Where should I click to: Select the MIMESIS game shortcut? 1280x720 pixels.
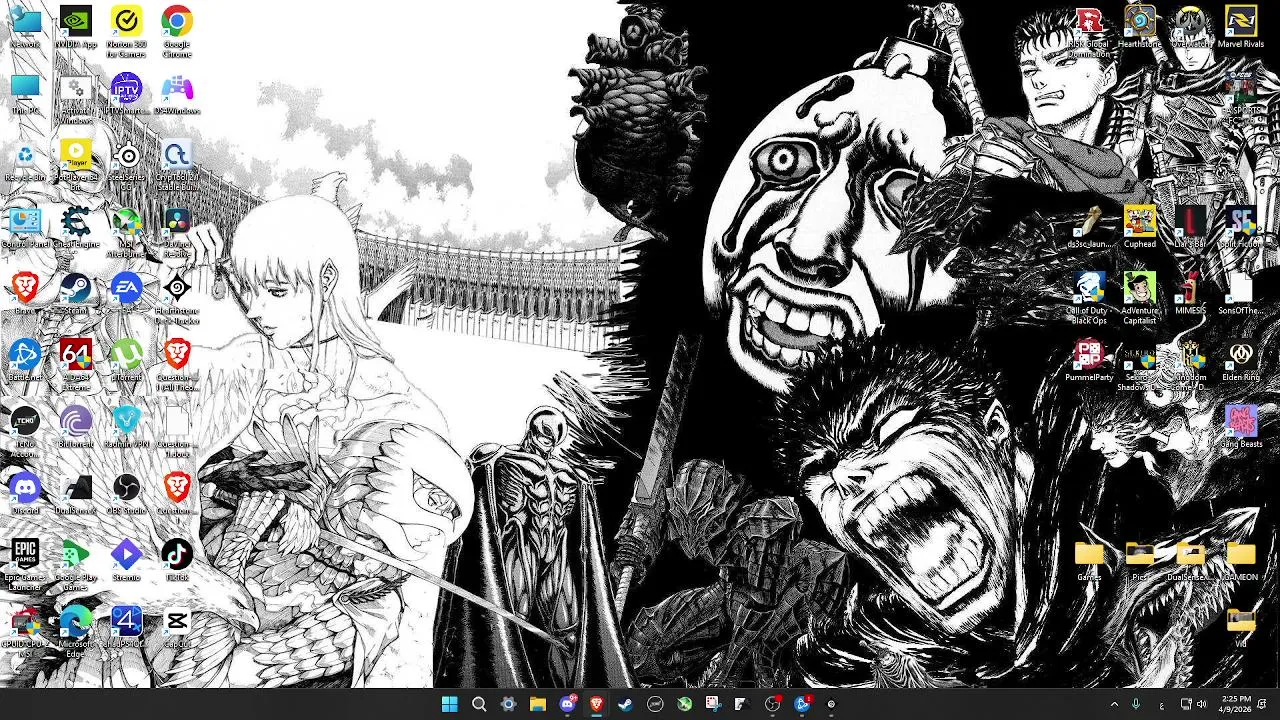(1190, 294)
